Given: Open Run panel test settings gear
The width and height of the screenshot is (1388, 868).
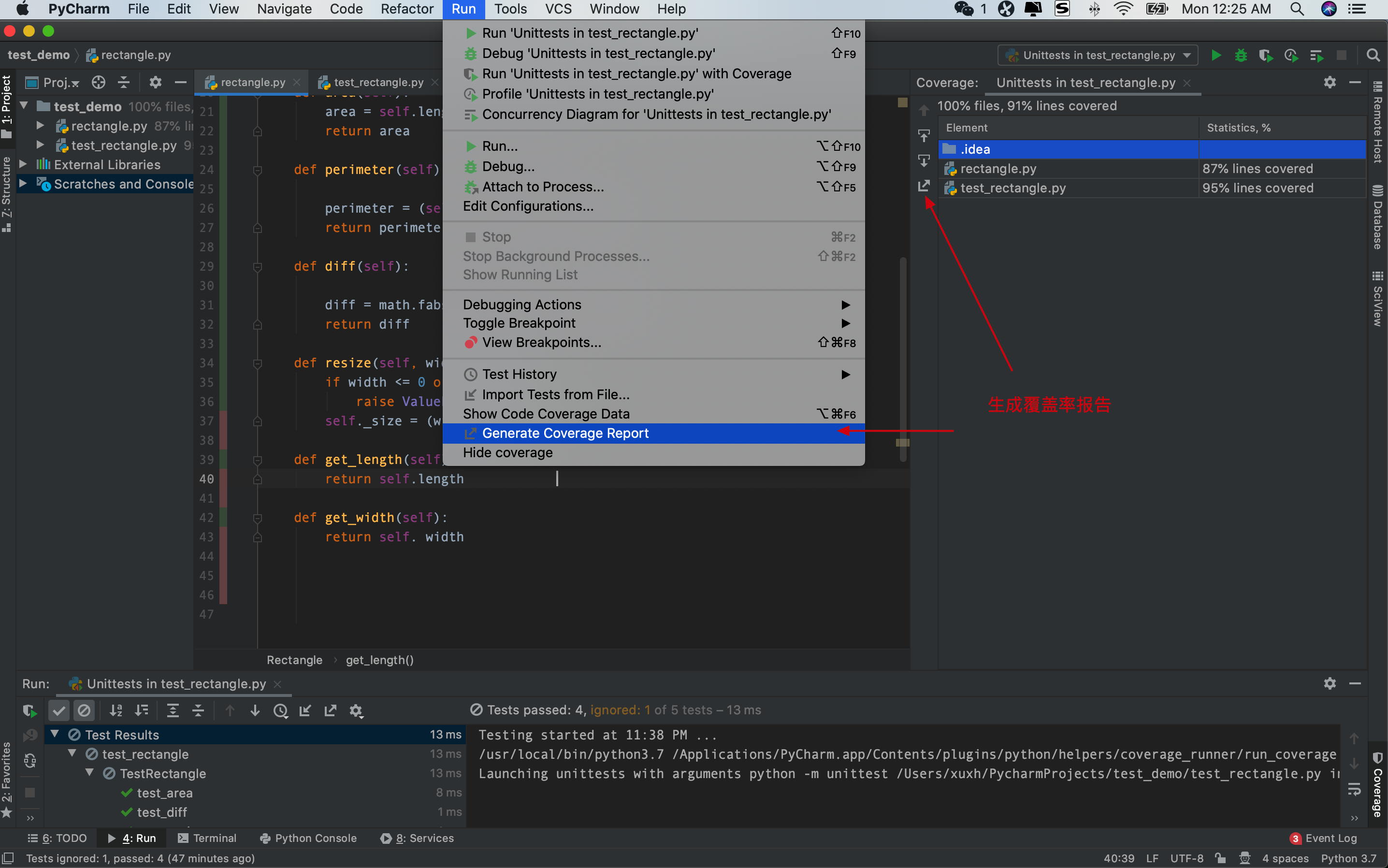Looking at the screenshot, I should [356, 711].
